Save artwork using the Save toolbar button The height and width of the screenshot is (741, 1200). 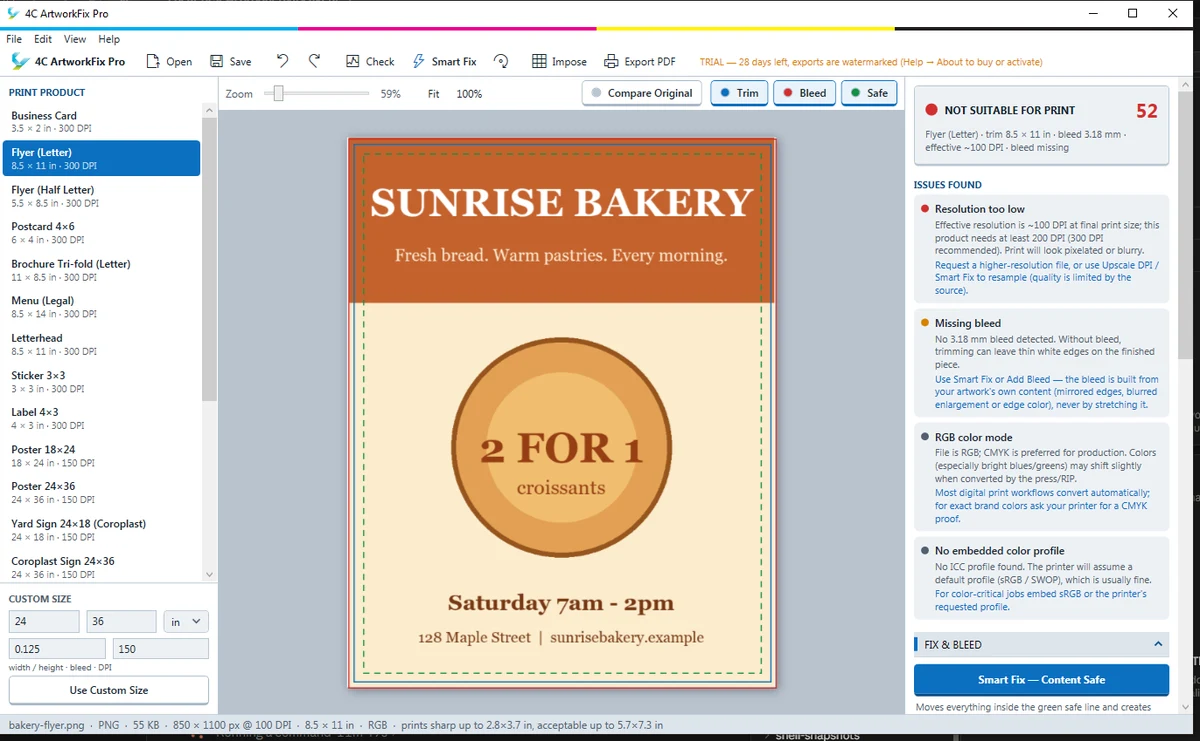pyautogui.click(x=231, y=62)
